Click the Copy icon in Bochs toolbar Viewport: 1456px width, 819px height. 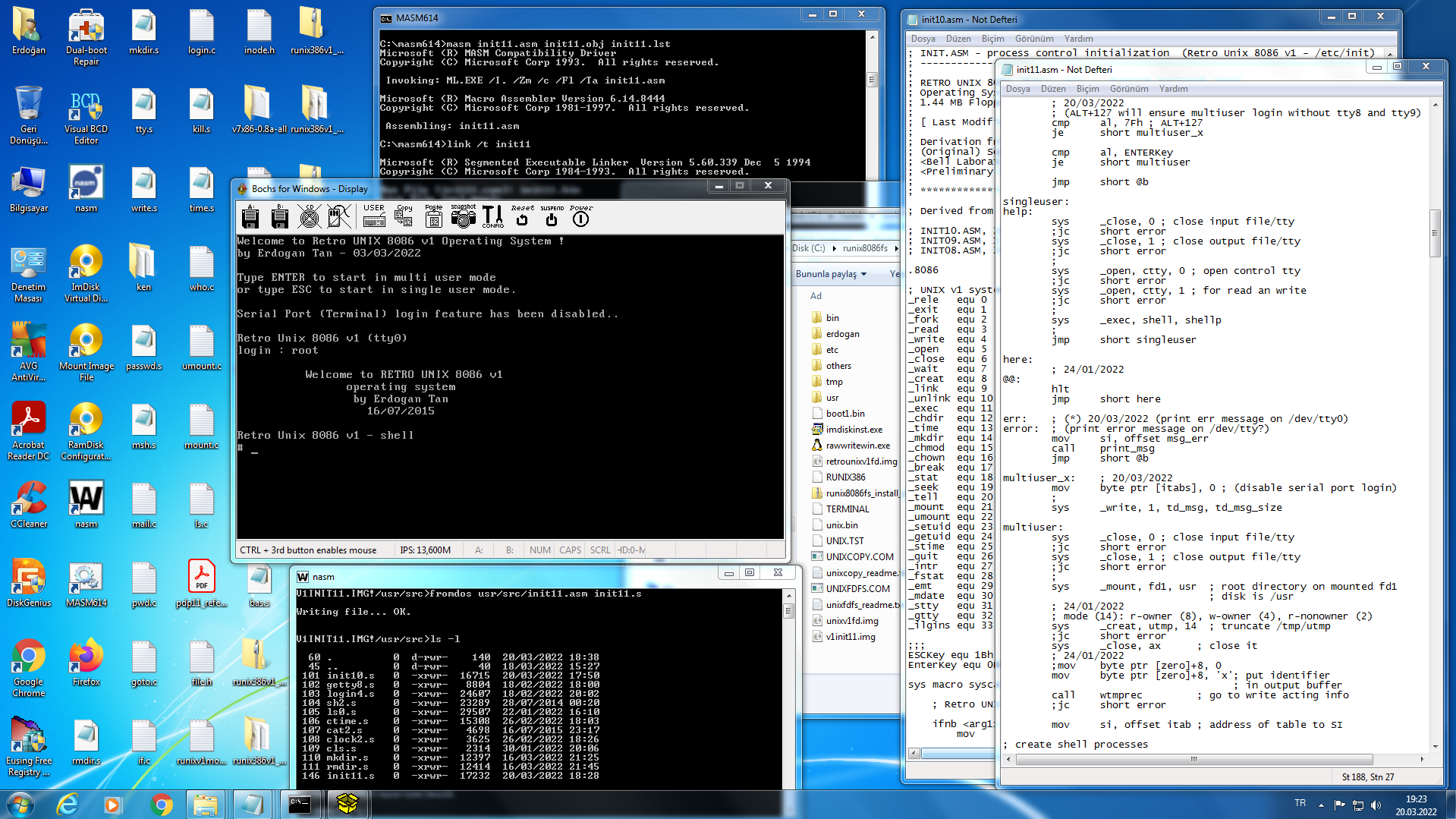coord(404,216)
